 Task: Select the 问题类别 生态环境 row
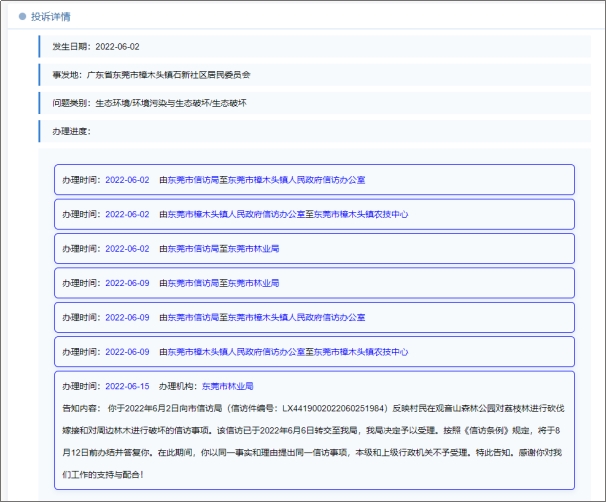315,103
